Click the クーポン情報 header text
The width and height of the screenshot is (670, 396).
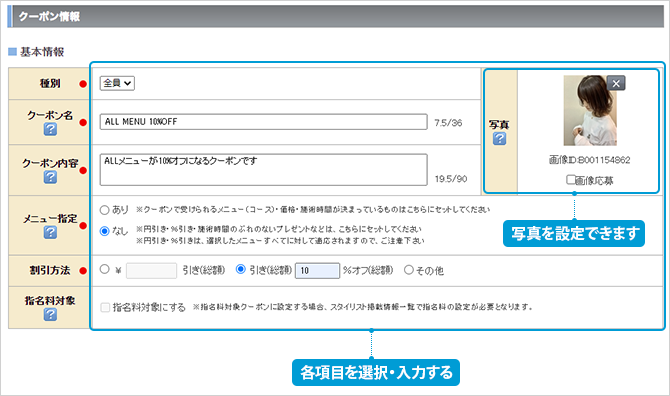click(49, 17)
